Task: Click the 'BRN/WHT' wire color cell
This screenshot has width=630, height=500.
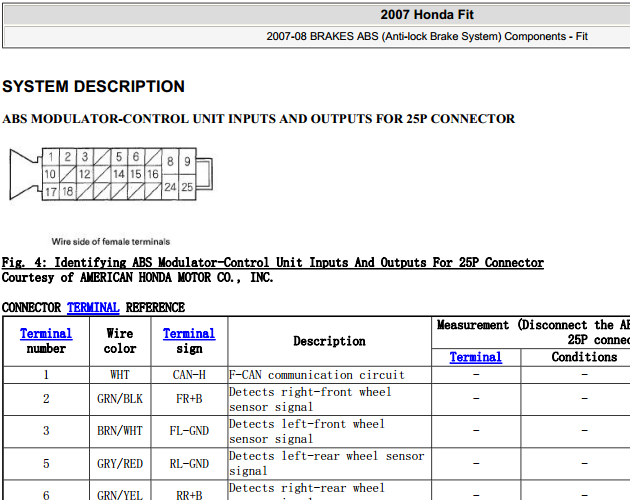Action: [x=120, y=431]
